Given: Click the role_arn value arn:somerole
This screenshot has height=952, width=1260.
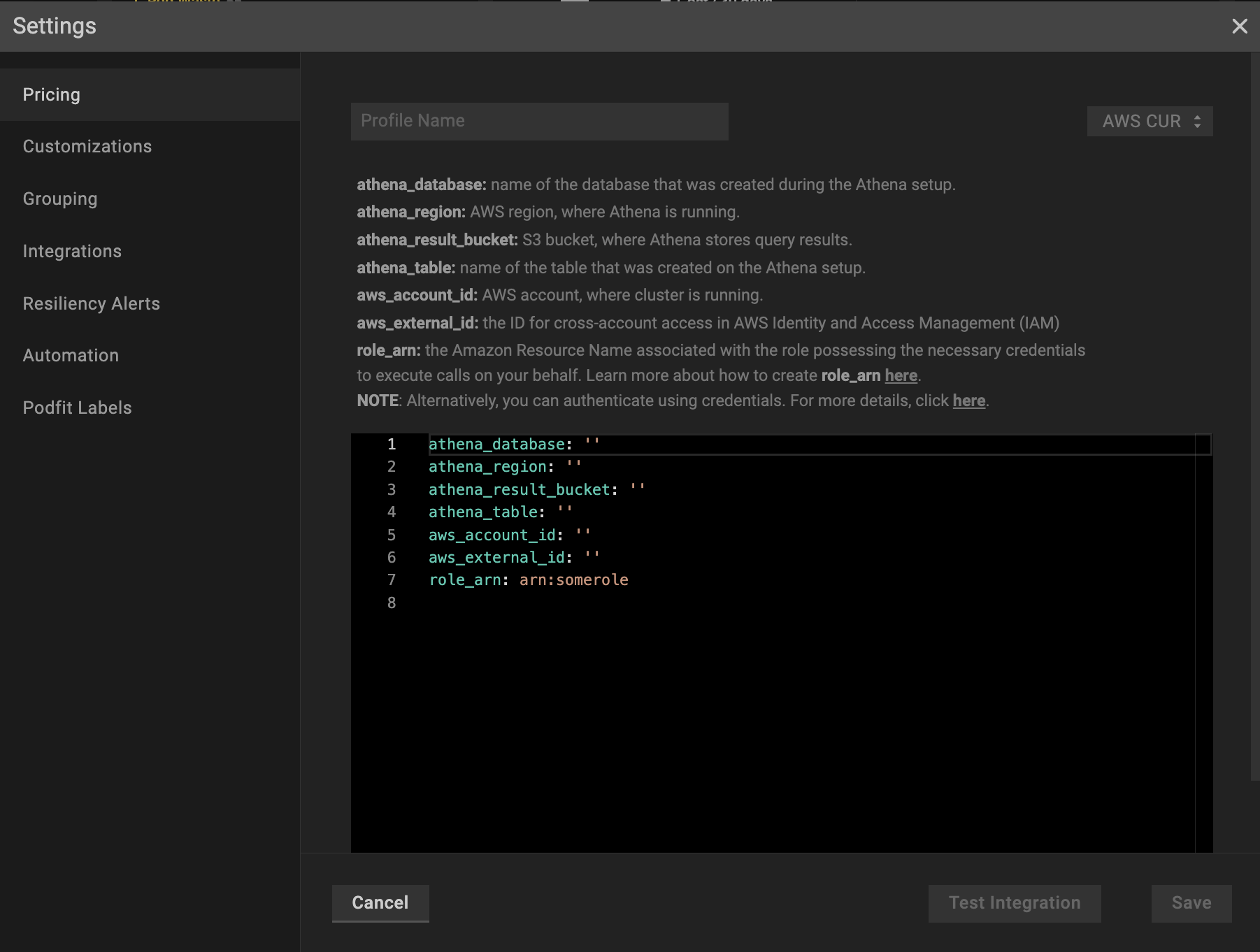Looking at the screenshot, I should (573, 580).
